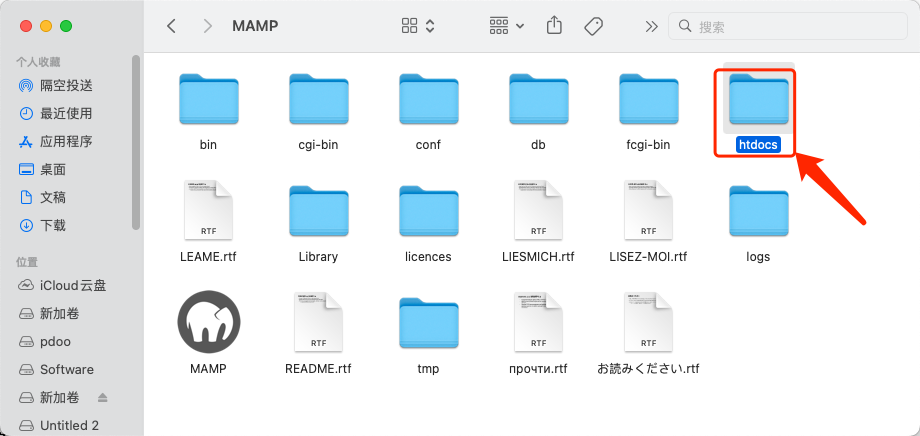Select the bin folder icon

coord(208,99)
